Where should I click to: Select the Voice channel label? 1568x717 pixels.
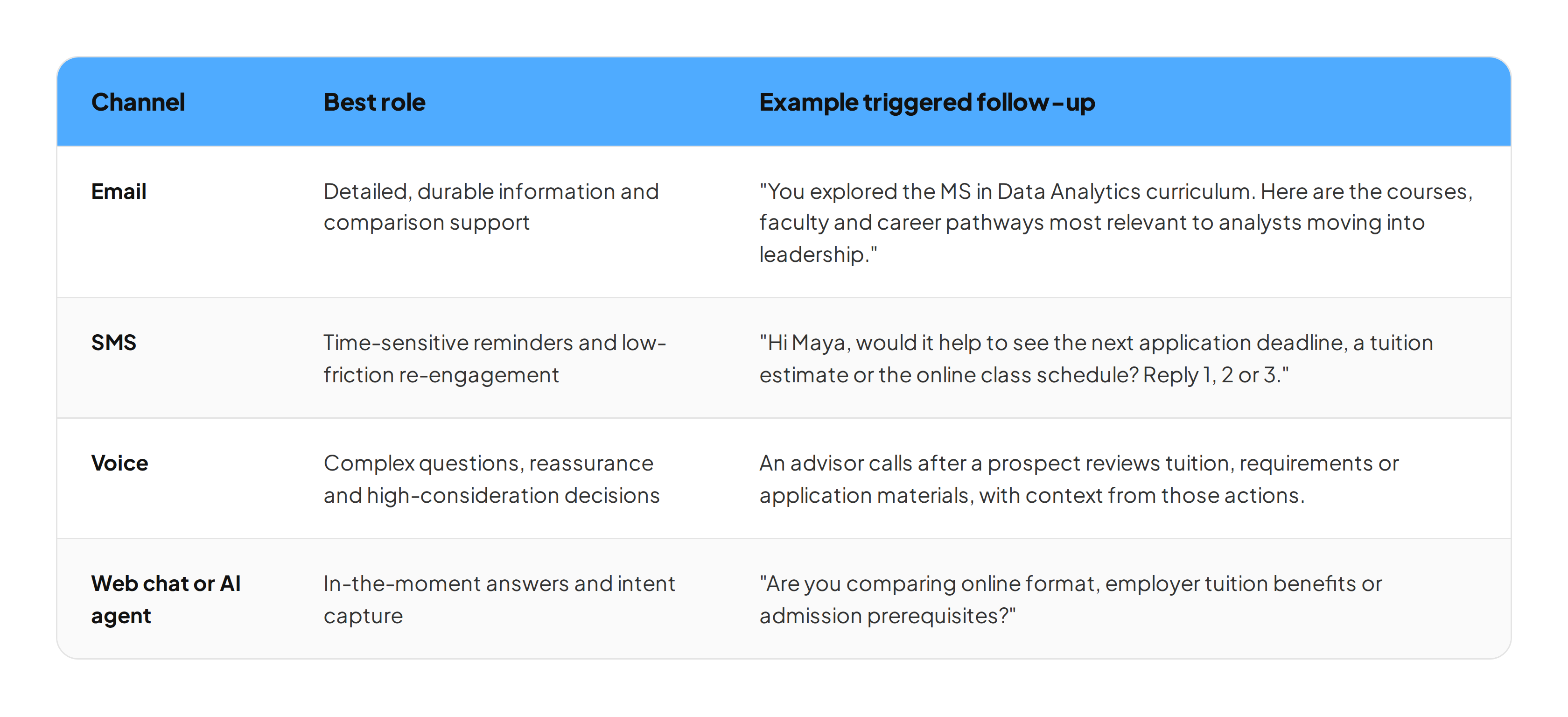pos(119,463)
